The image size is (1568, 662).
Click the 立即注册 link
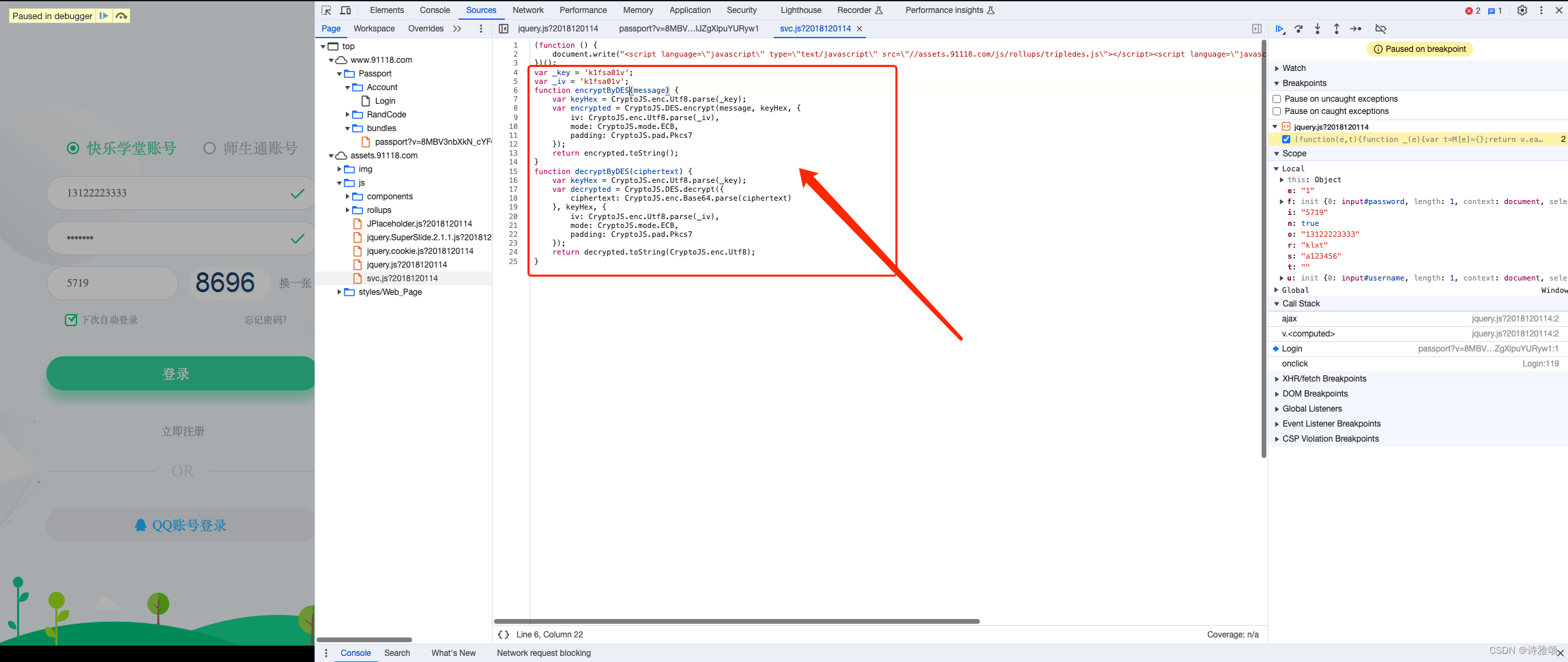click(x=183, y=431)
